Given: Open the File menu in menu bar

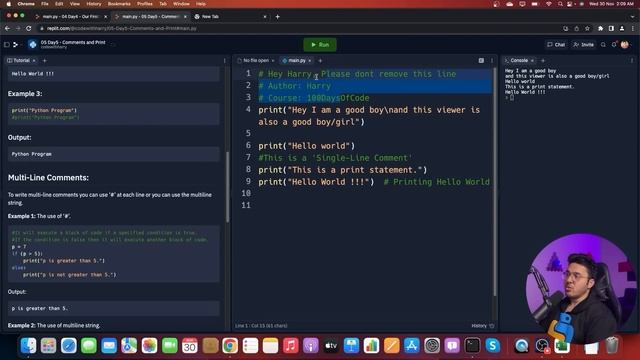Looking at the screenshot, I should [45, 4].
